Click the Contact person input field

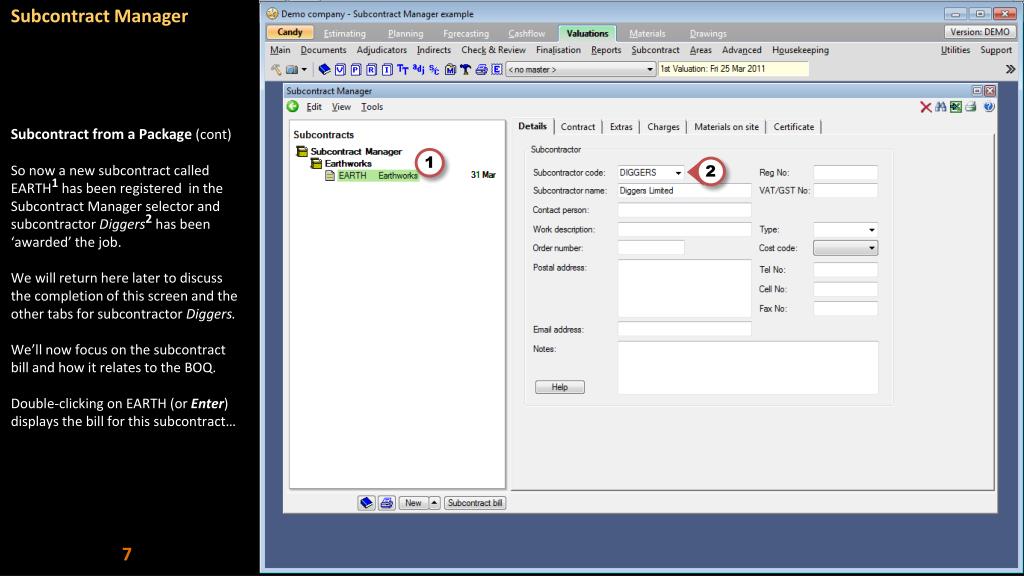click(684, 210)
